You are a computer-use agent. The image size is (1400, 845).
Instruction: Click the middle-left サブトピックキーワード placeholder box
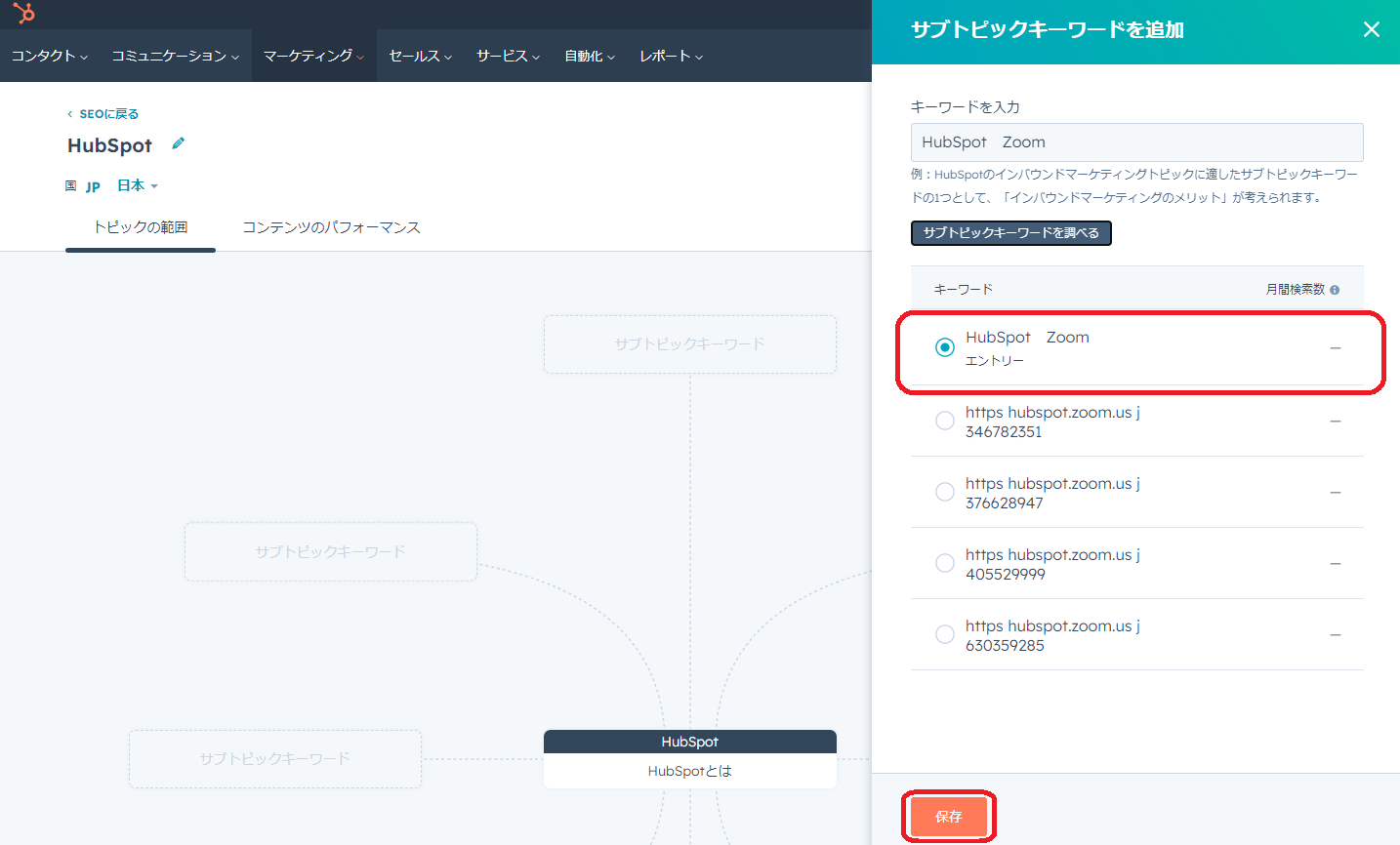click(331, 552)
